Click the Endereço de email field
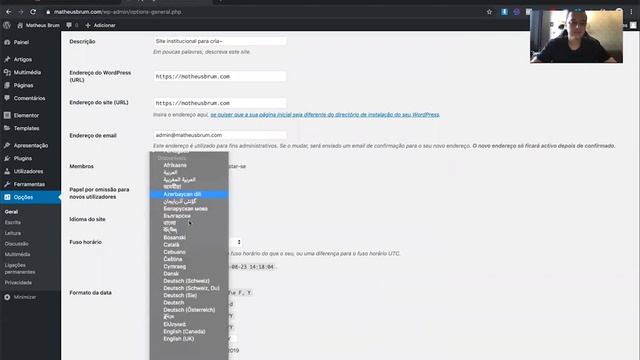This screenshot has width=640, height=360. [220, 135]
